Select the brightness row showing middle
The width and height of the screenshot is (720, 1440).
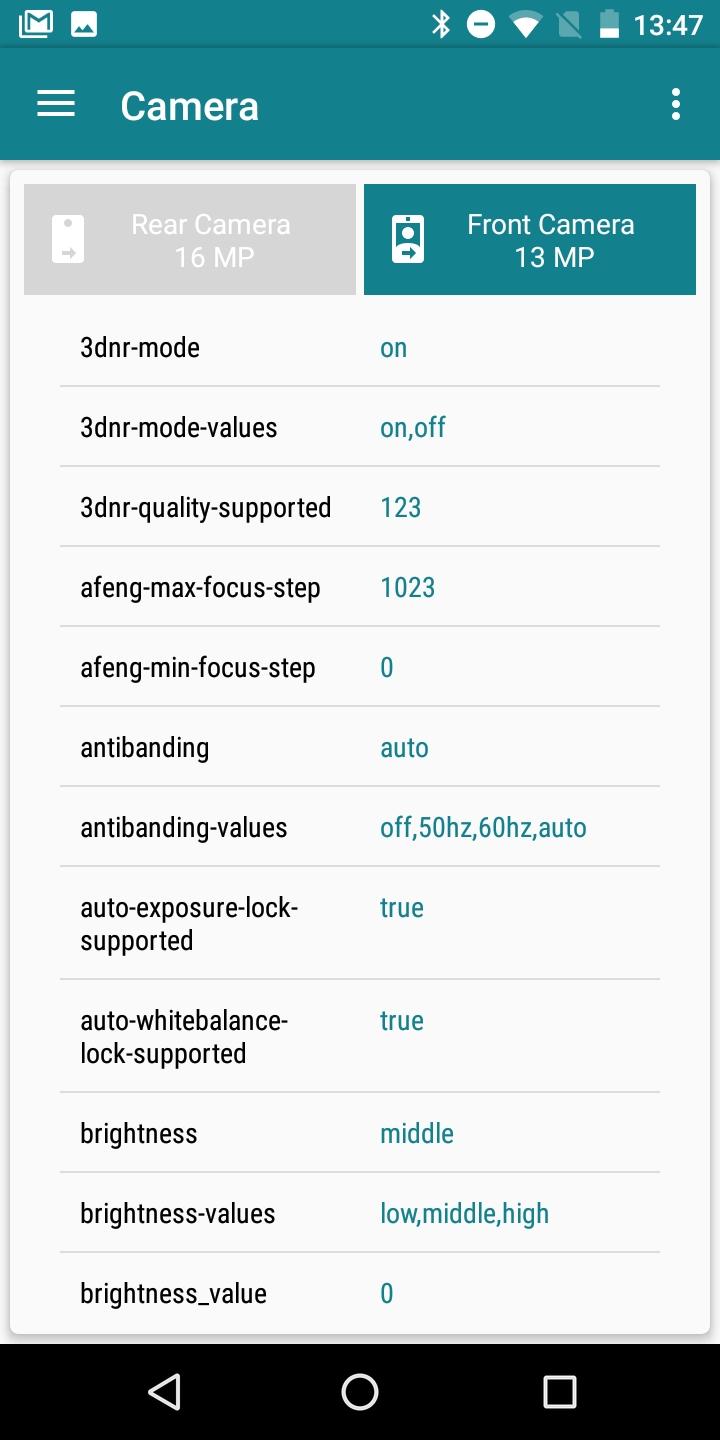tap(360, 1134)
